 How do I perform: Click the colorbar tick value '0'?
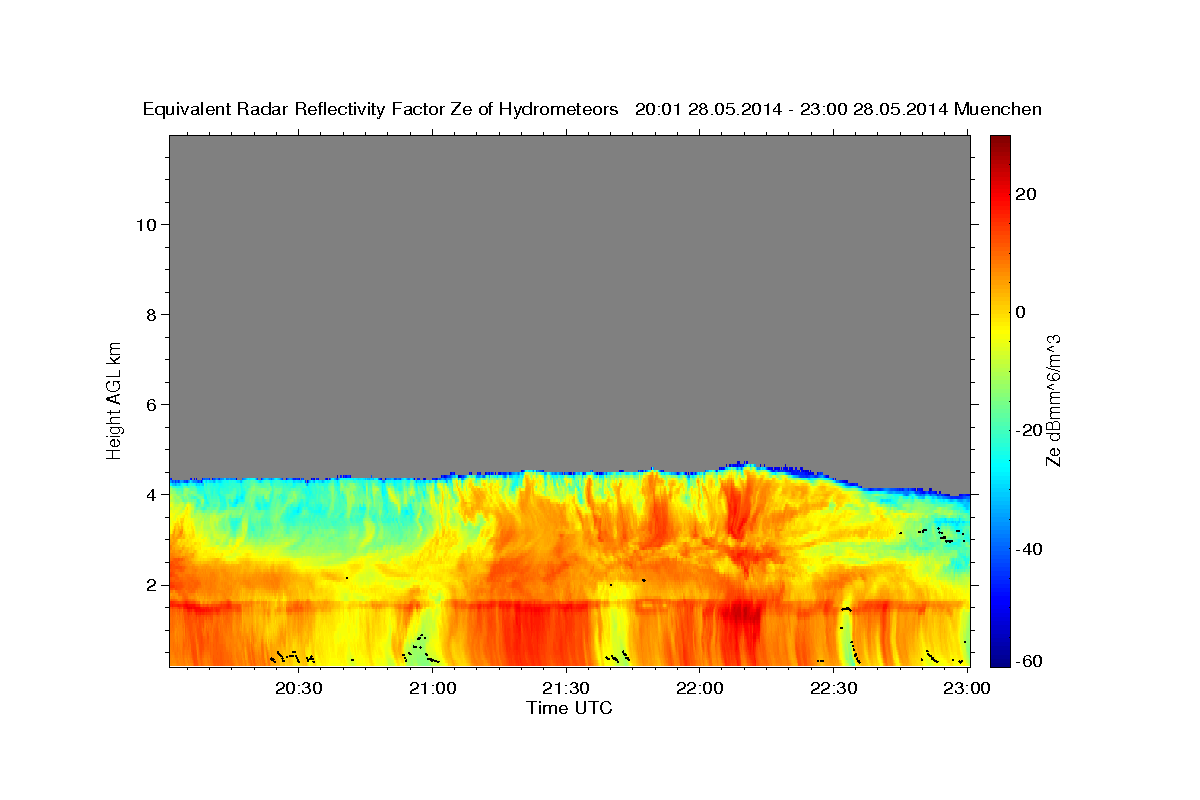coord(1020,312)
